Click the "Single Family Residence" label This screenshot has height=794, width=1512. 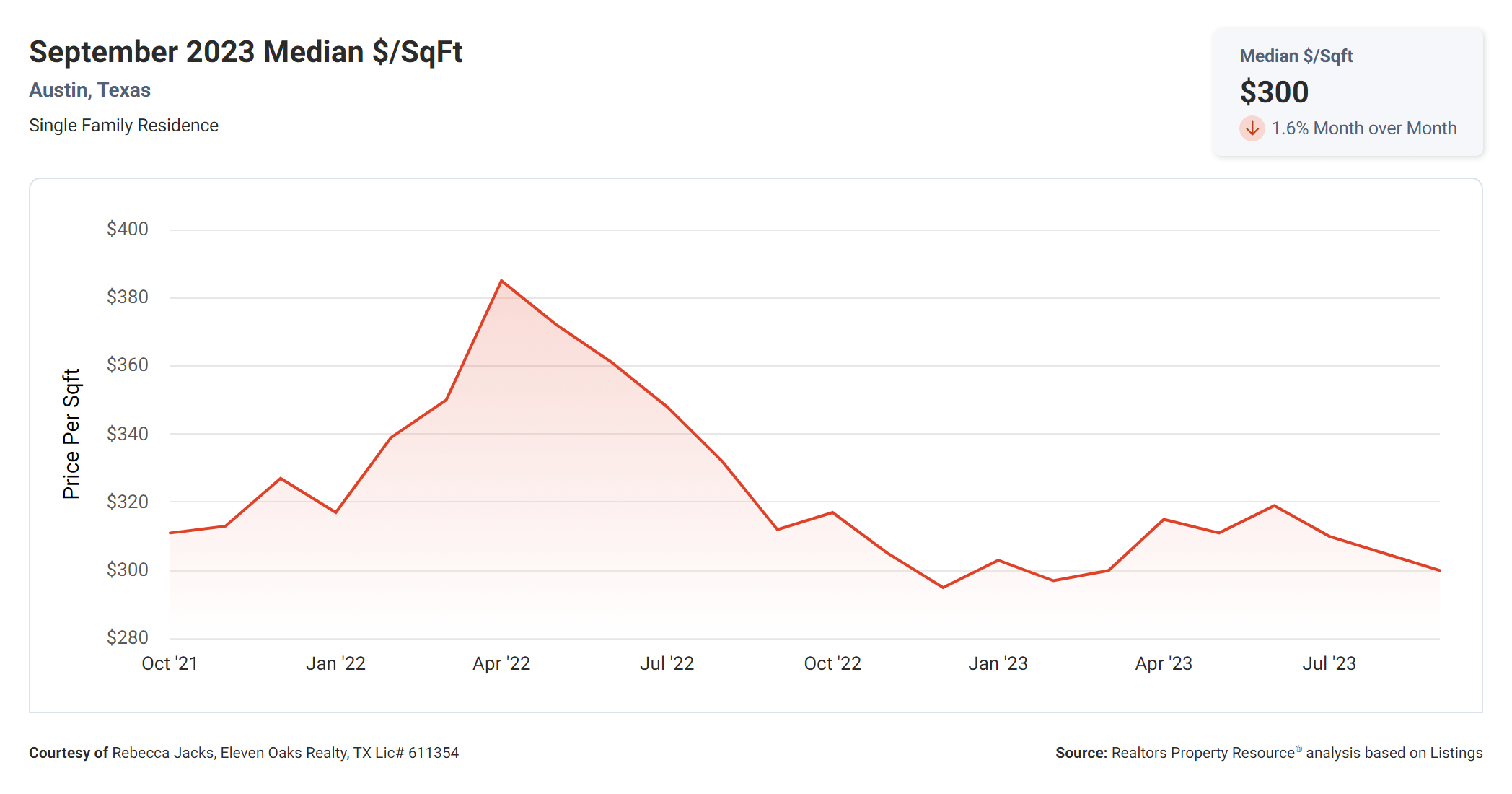click(x=123, y=126)
